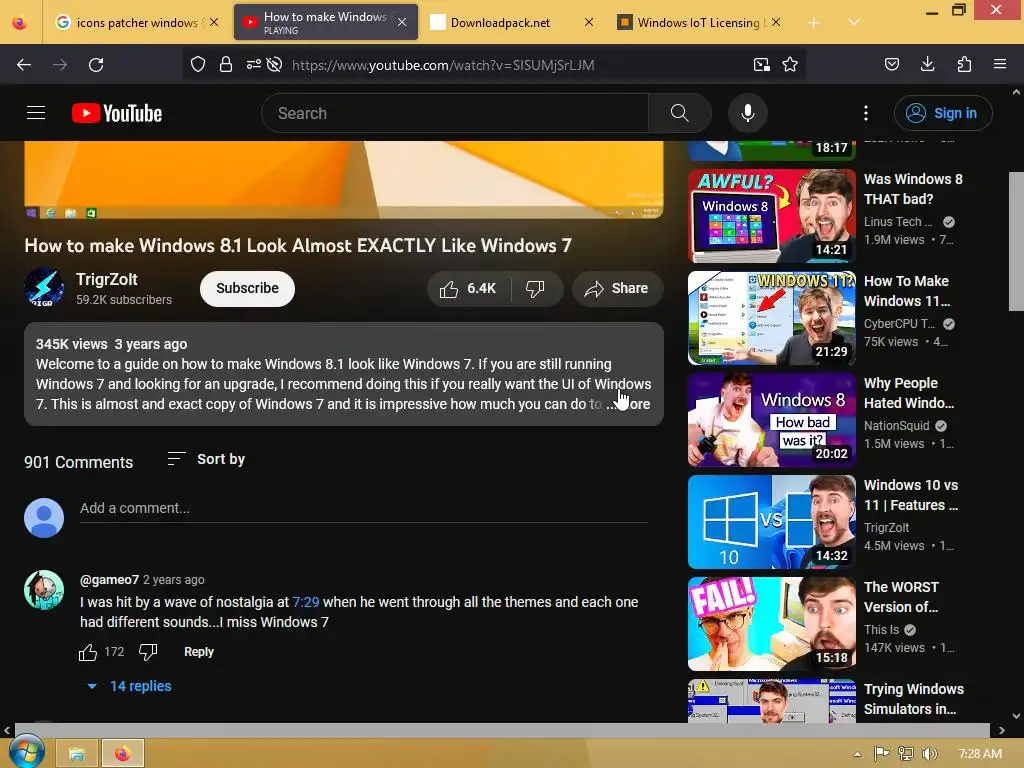This screenshot has height=768, width=1024.
Task: Dislike the @gameo7 comment
Action: (x=148, y=652)
